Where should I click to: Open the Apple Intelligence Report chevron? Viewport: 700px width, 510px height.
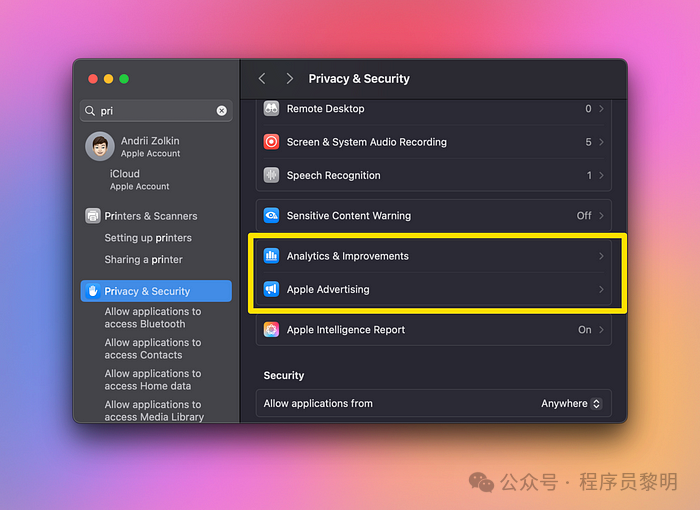click(x=601, y=330)
